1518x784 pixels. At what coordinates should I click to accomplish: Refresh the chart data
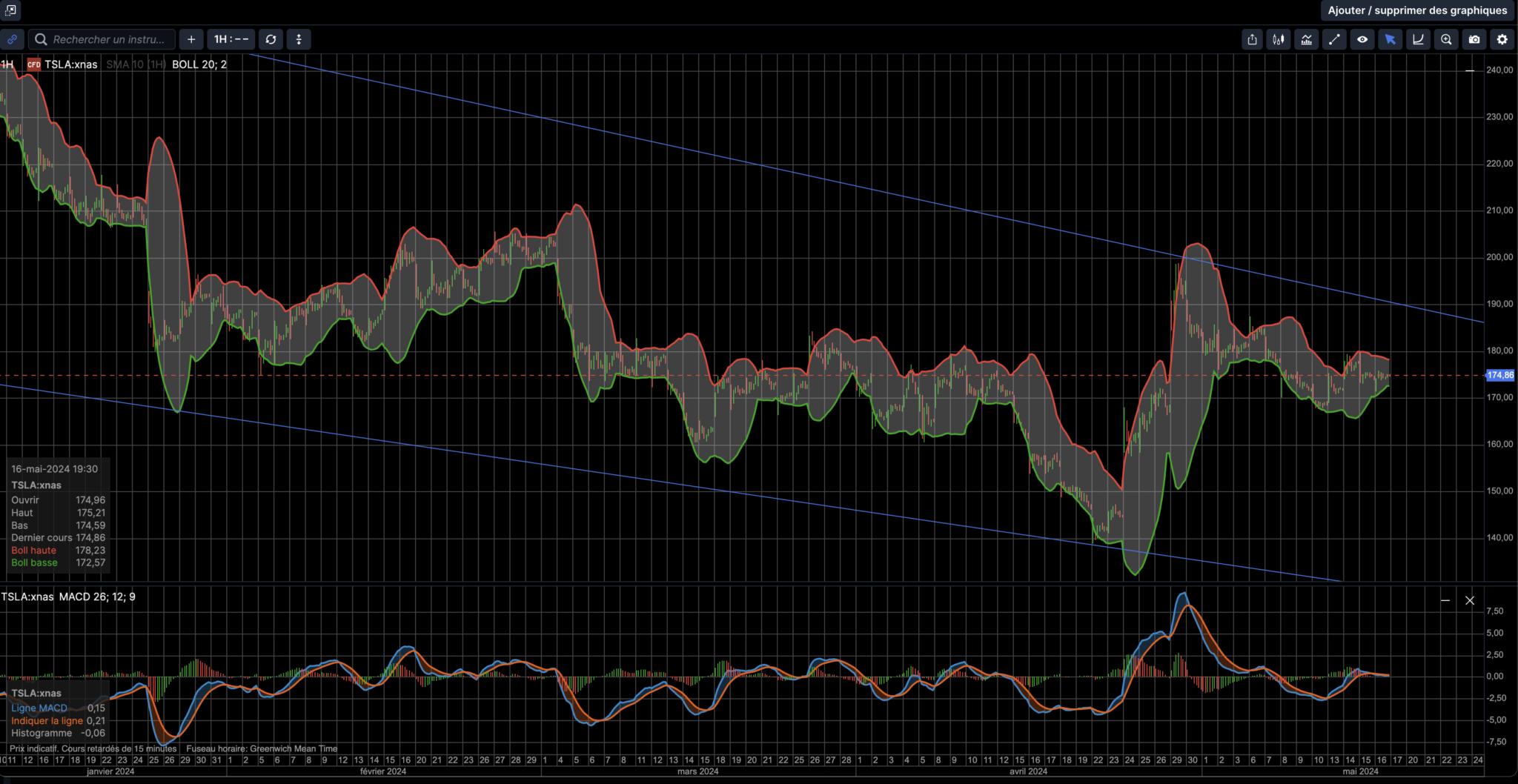271,39
